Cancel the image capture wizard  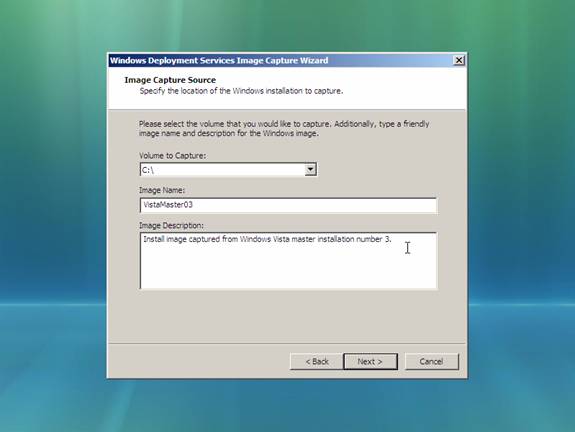(x=432, y=362)
